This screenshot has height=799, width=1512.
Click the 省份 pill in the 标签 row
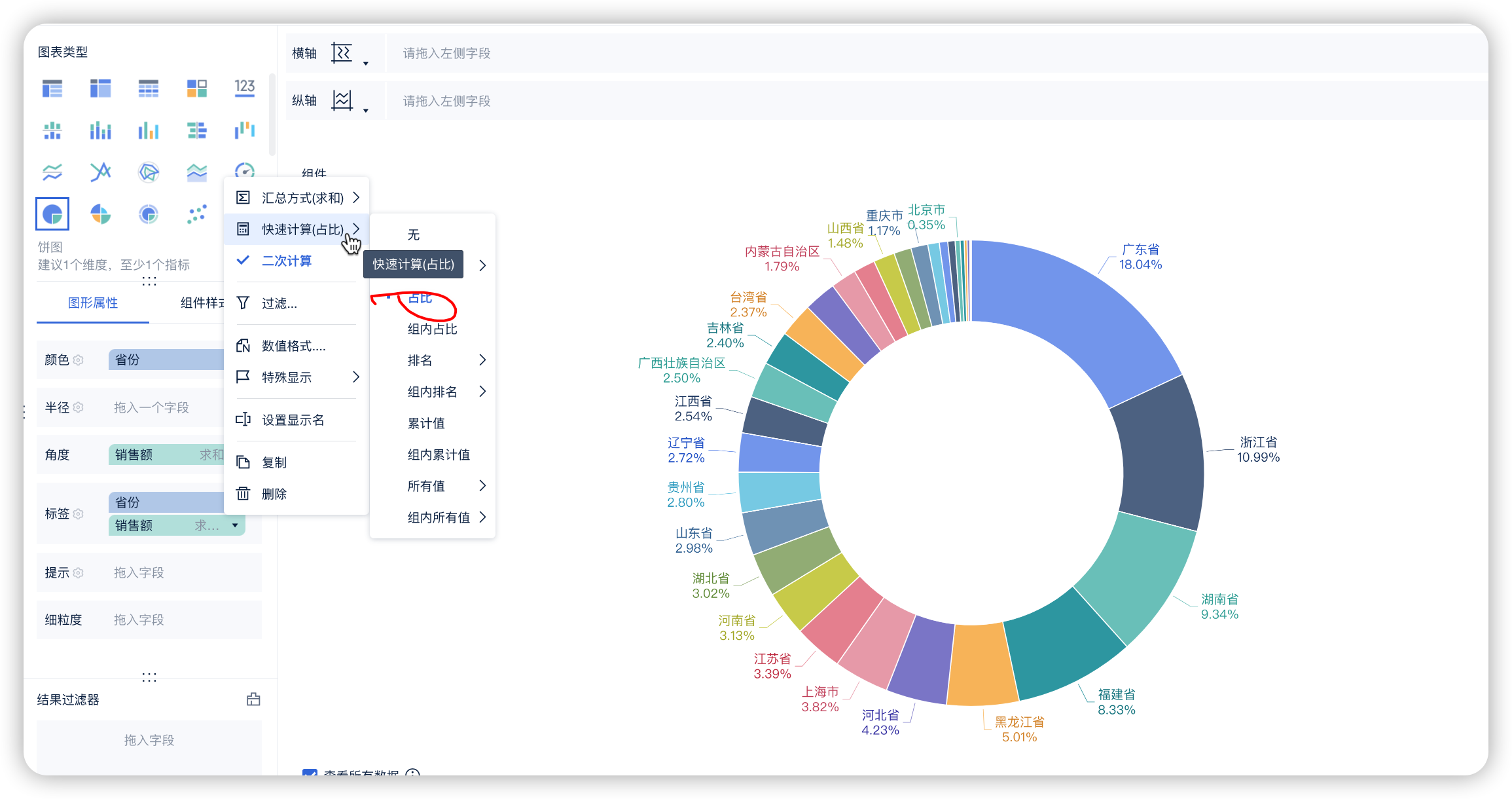tap(166, 502)
